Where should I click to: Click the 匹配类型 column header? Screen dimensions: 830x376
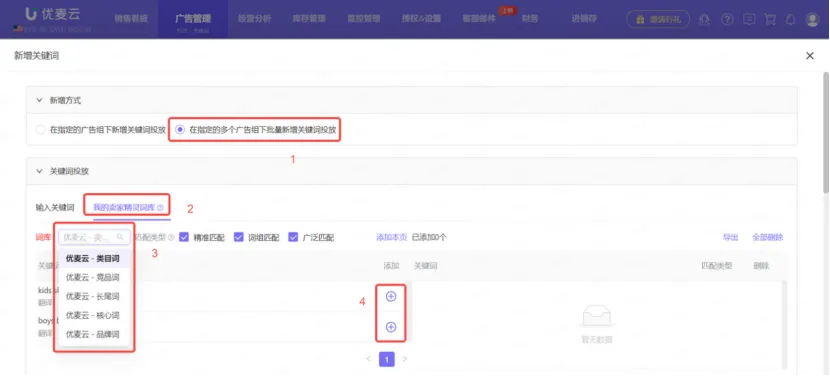716,265
